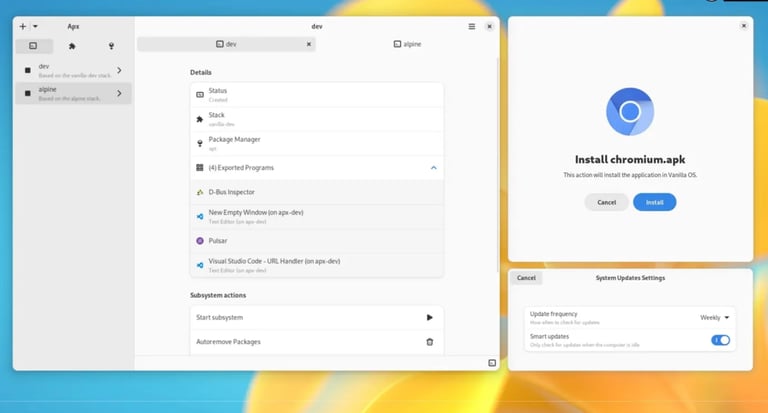Click the Status detail row text

pyautogui.click(x=218, y=95)
